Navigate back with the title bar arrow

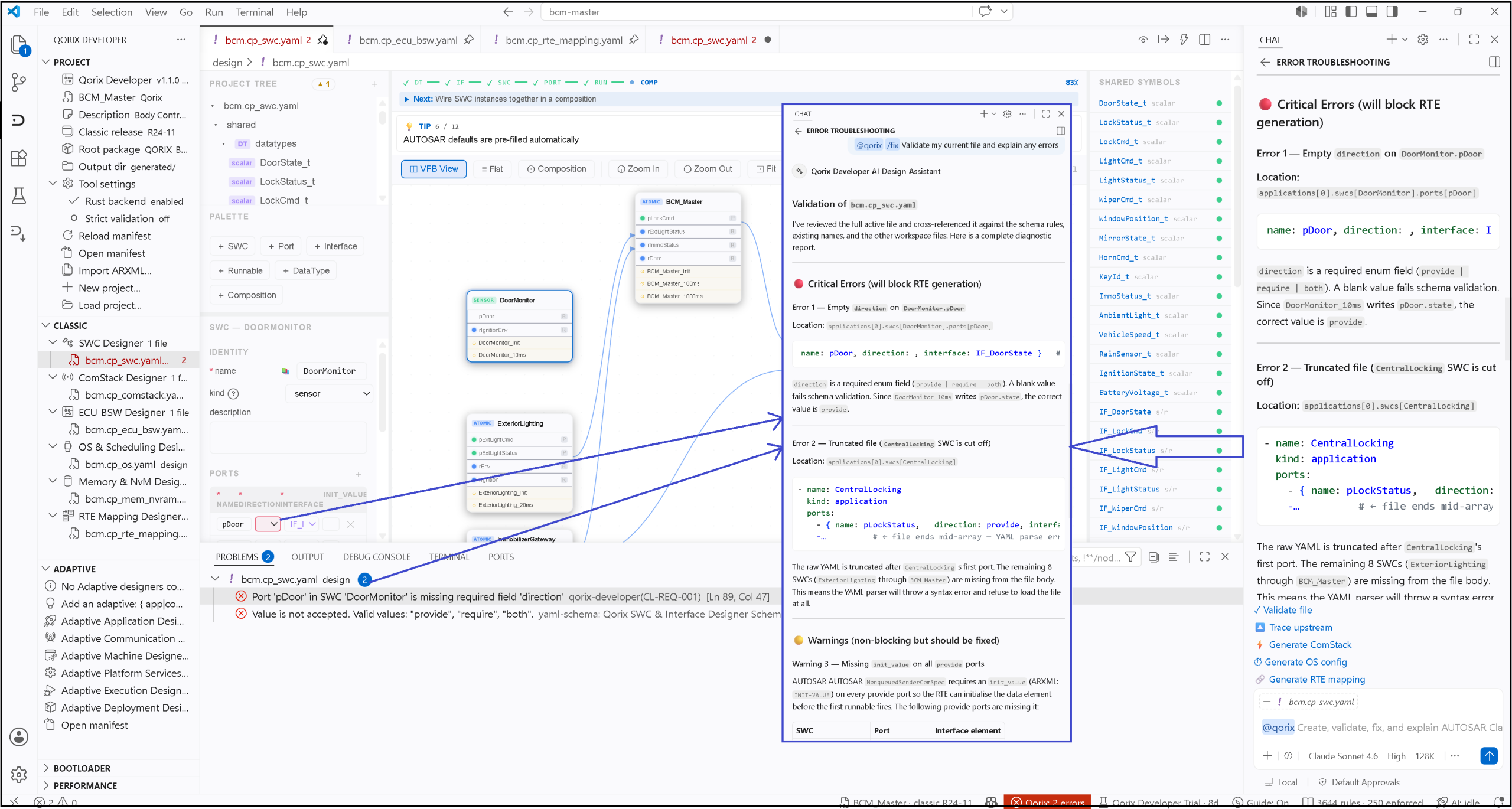508,12
